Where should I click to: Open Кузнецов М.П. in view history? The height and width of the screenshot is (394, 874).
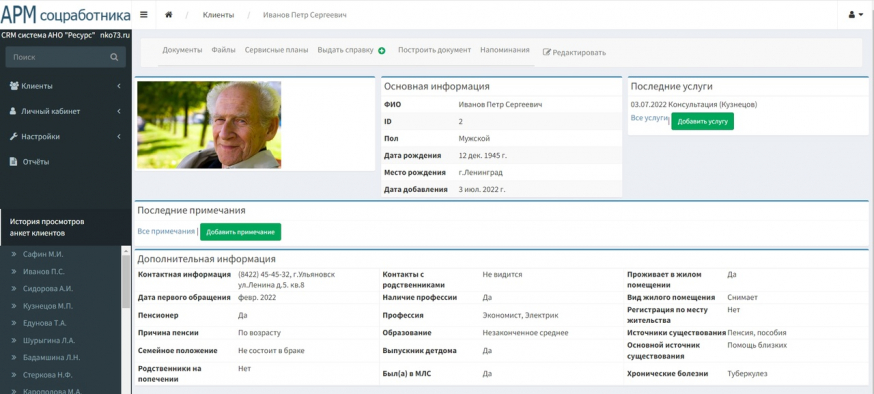tap(48, 306)
